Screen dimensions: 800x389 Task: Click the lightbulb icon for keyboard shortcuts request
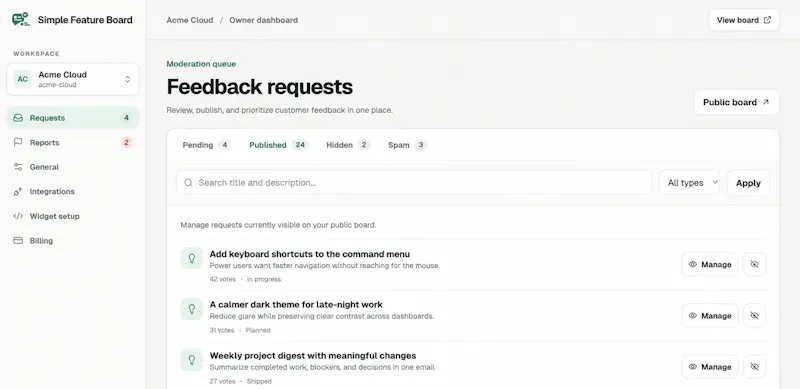tap(192, 258)
